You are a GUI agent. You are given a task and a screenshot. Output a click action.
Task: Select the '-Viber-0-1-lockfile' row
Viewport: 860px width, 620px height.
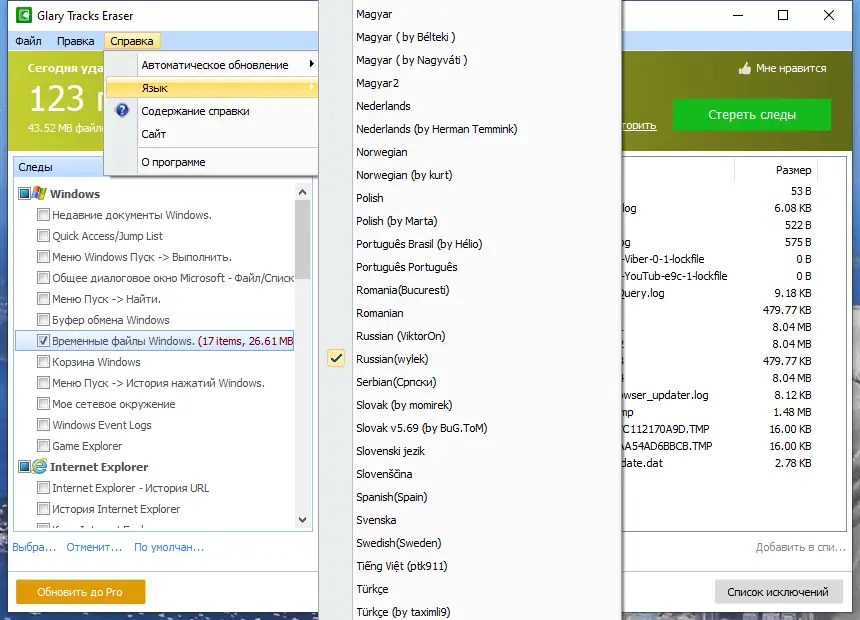(x=664, y=259)
